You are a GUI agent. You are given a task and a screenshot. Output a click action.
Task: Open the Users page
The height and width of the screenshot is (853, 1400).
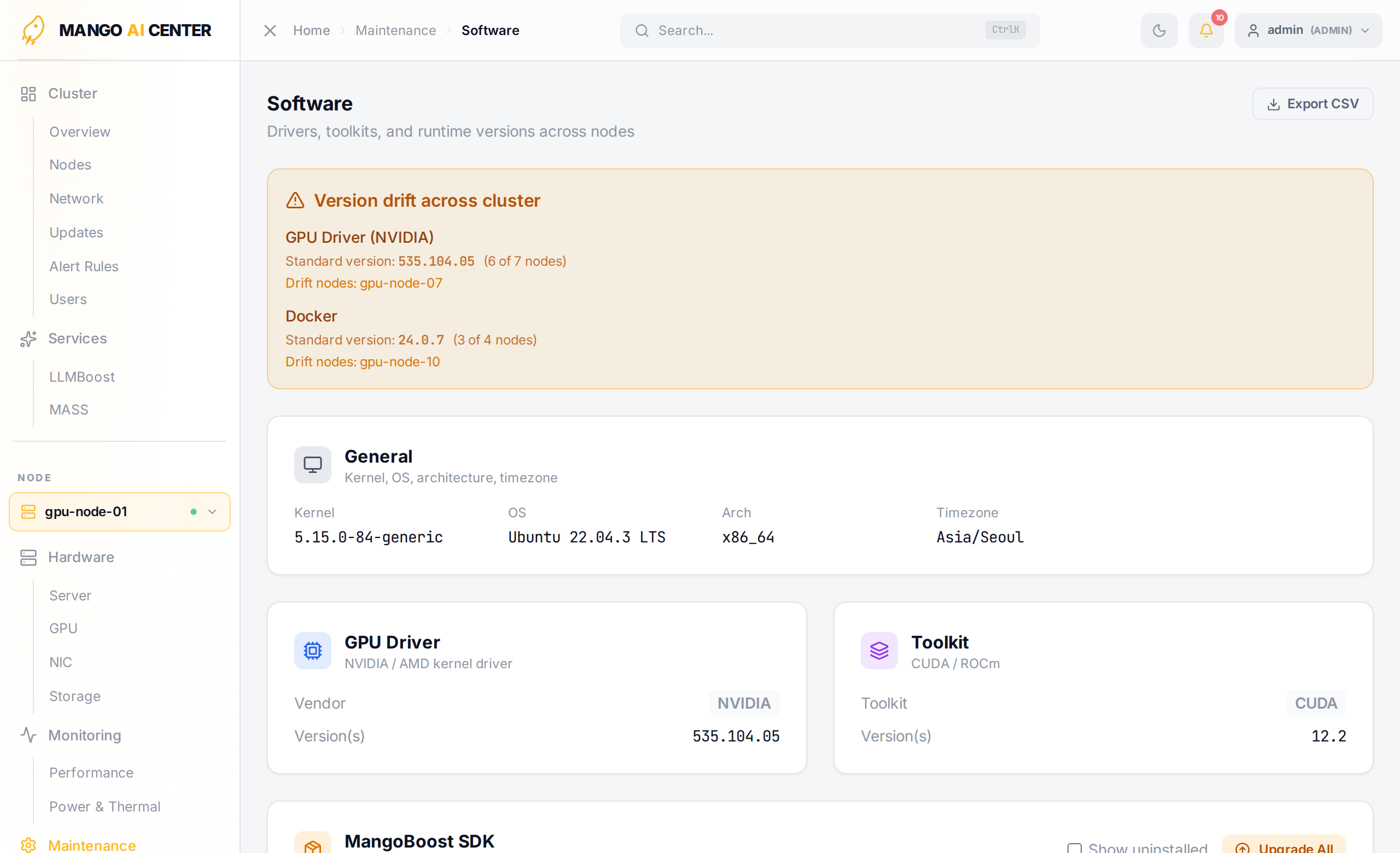click(x=68, y=299)
